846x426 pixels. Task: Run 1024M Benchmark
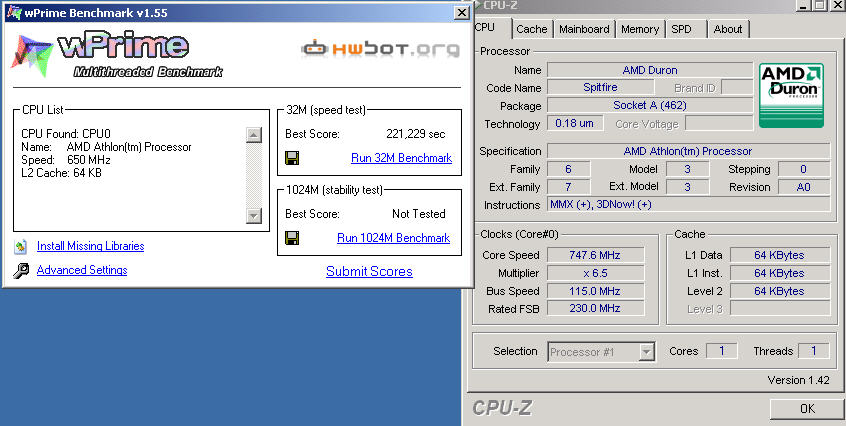[x=393, y=238]
